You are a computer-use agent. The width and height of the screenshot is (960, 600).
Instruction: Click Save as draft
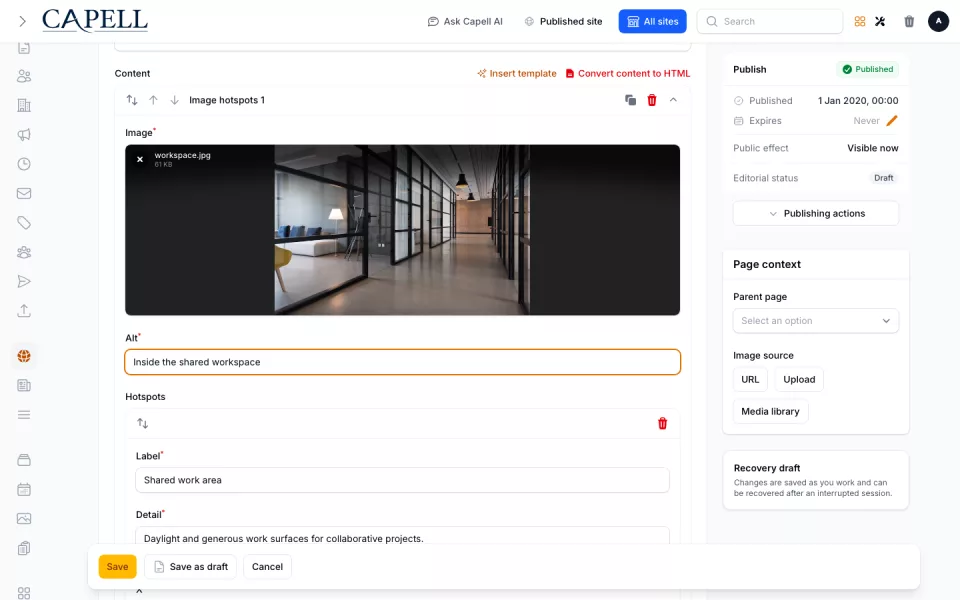click(x=190, y=567)
